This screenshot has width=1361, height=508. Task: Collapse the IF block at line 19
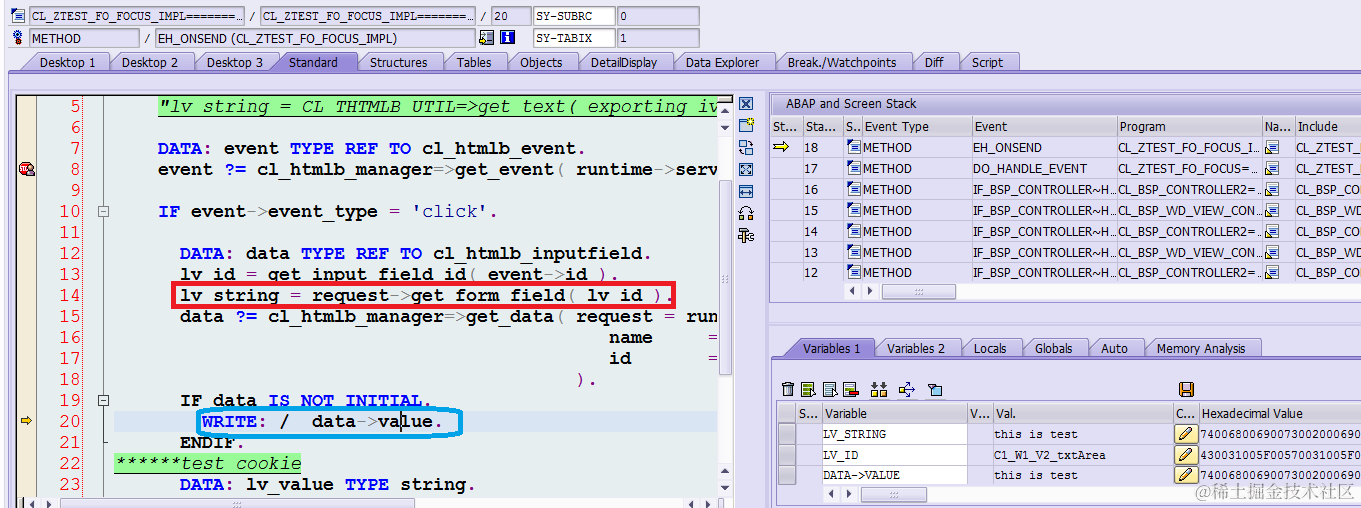pos(103,401)
